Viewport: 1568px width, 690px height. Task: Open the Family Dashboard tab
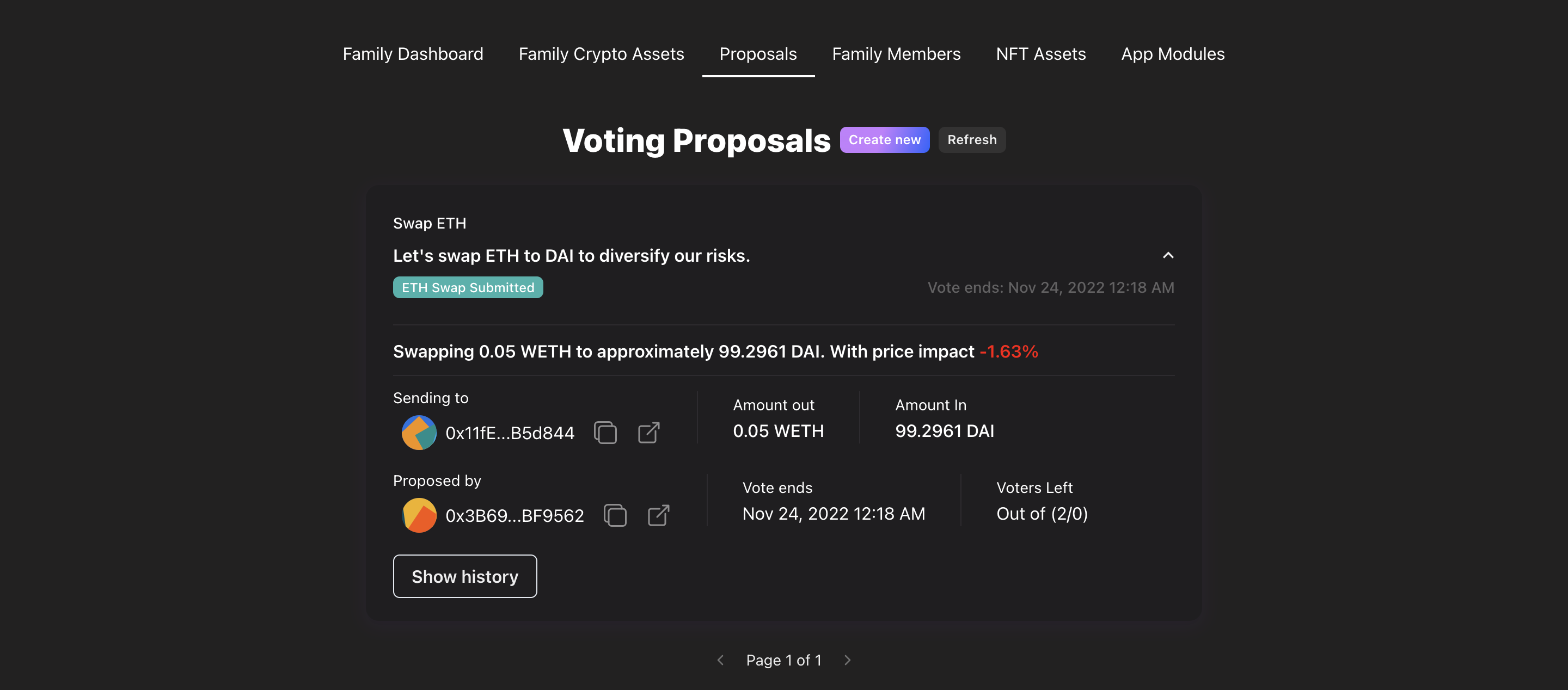click(x=413, y=54)
